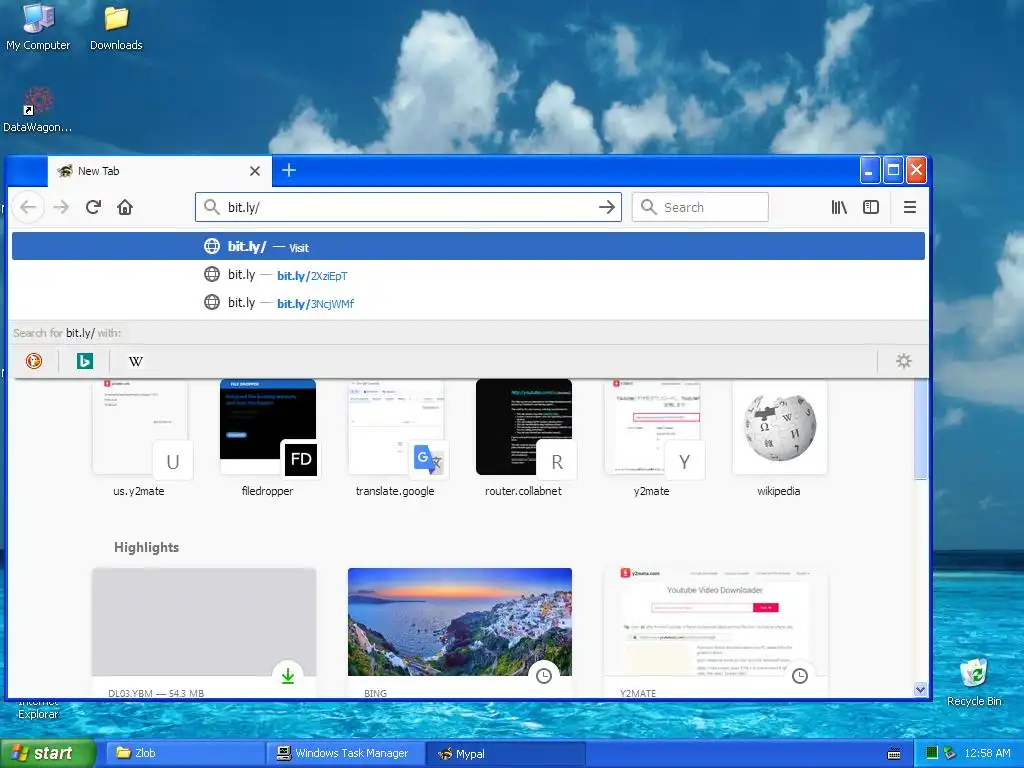Open search settings gear icon
The height and width of the screenshot is (768, 1024).
[903, 360]
